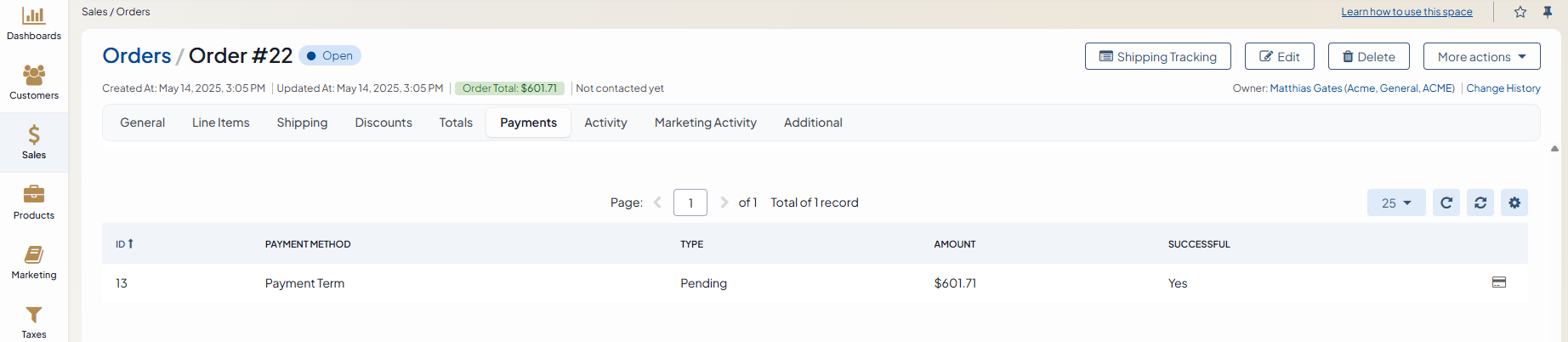Click the Shipping Tracking button

tap(1157, 56)
